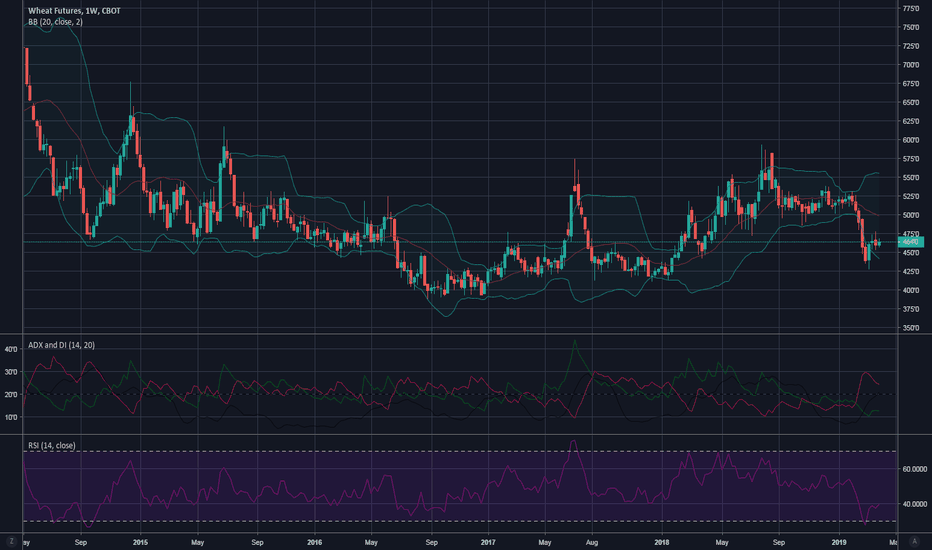Click the 2019 label on time axis

tap(839, 542)
